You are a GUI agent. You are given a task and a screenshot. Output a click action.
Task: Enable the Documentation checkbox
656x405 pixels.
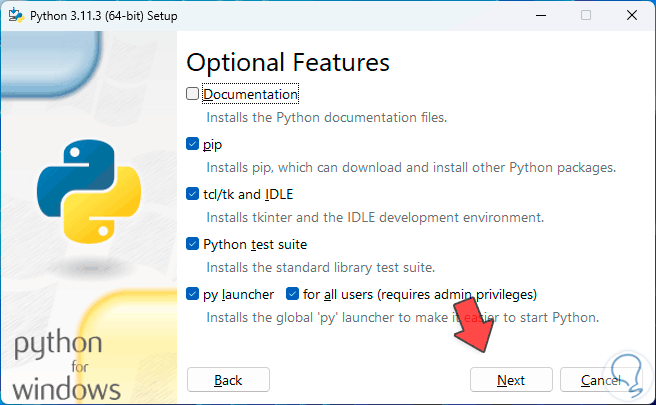[x=193, y=94]
